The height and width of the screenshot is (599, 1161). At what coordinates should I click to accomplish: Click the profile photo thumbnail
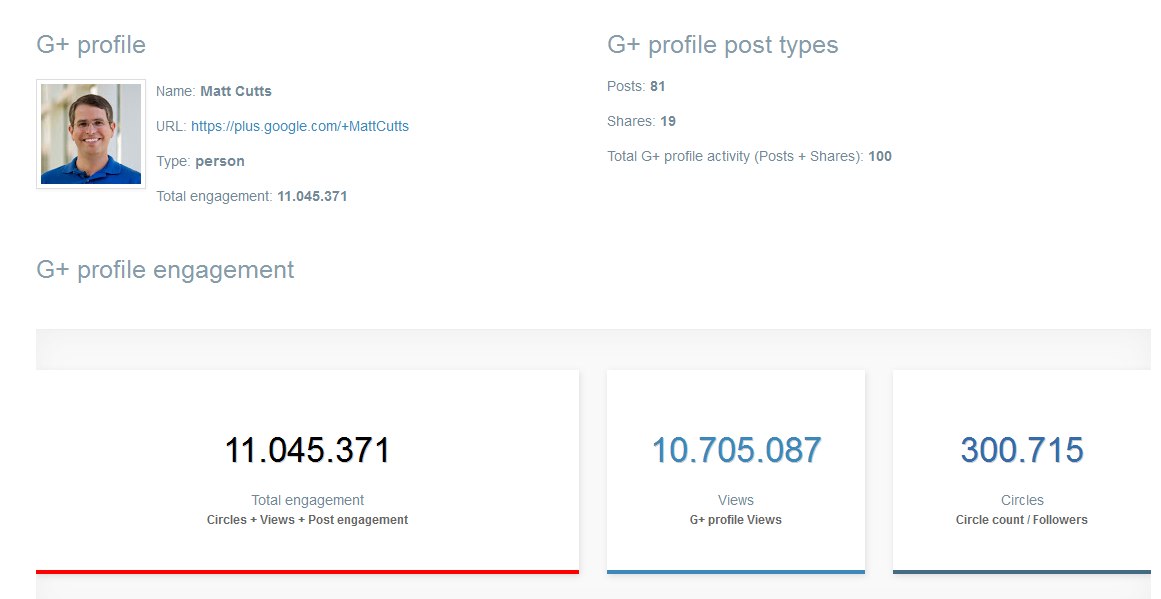(91, 134)
